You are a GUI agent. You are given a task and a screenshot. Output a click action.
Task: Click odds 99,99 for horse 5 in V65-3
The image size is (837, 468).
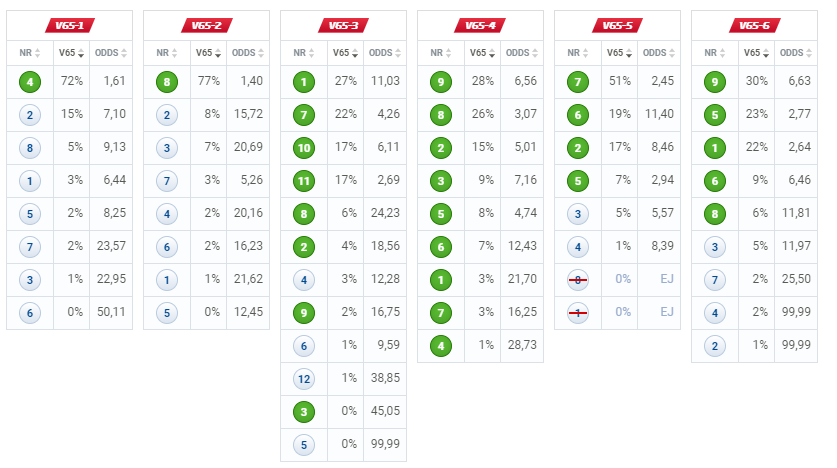click(385, 444)
